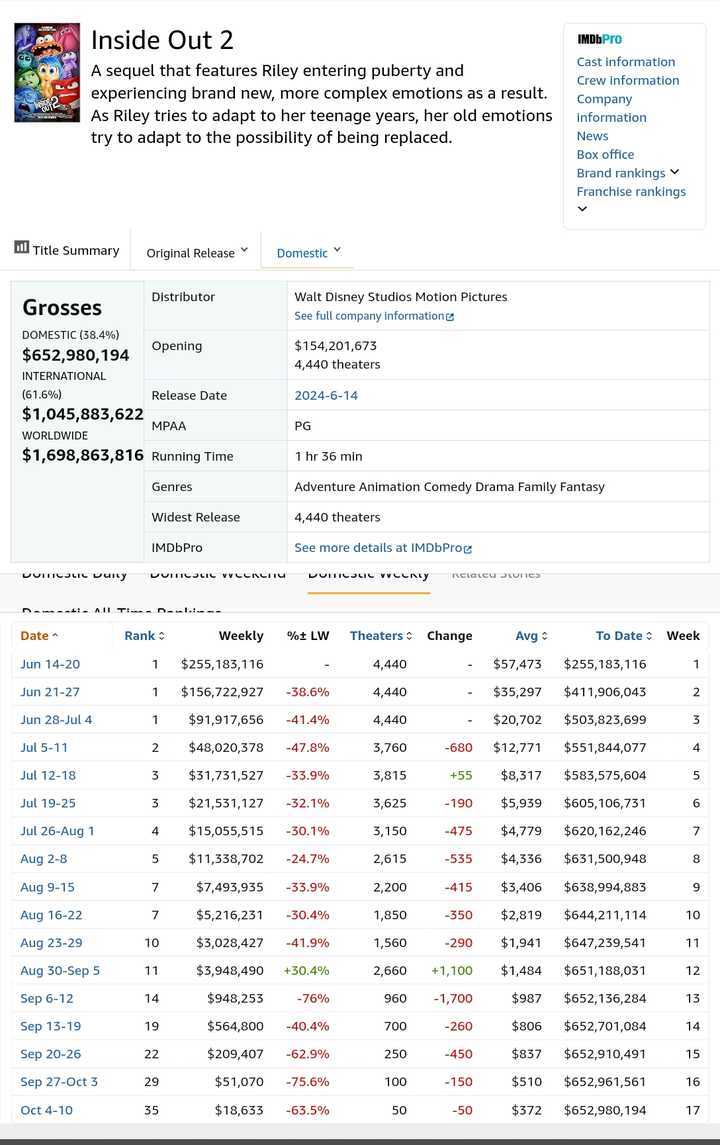This screenshot has width=720, height=1145.
Task: Open the Oct 4-10 week link
Action: 47,1110
